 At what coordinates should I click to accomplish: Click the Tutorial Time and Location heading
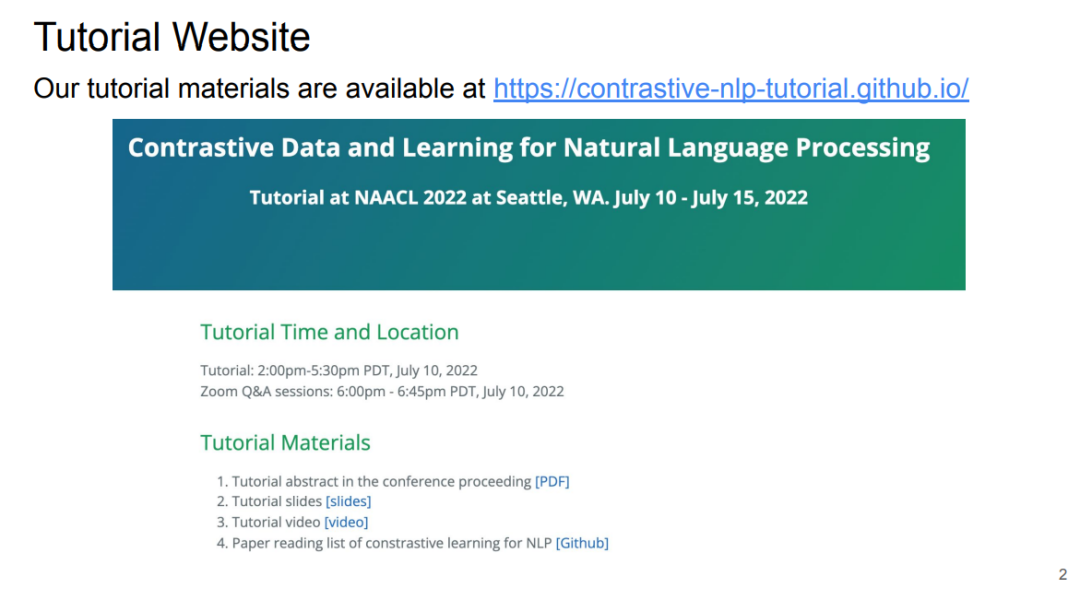(x=329, y=332)
